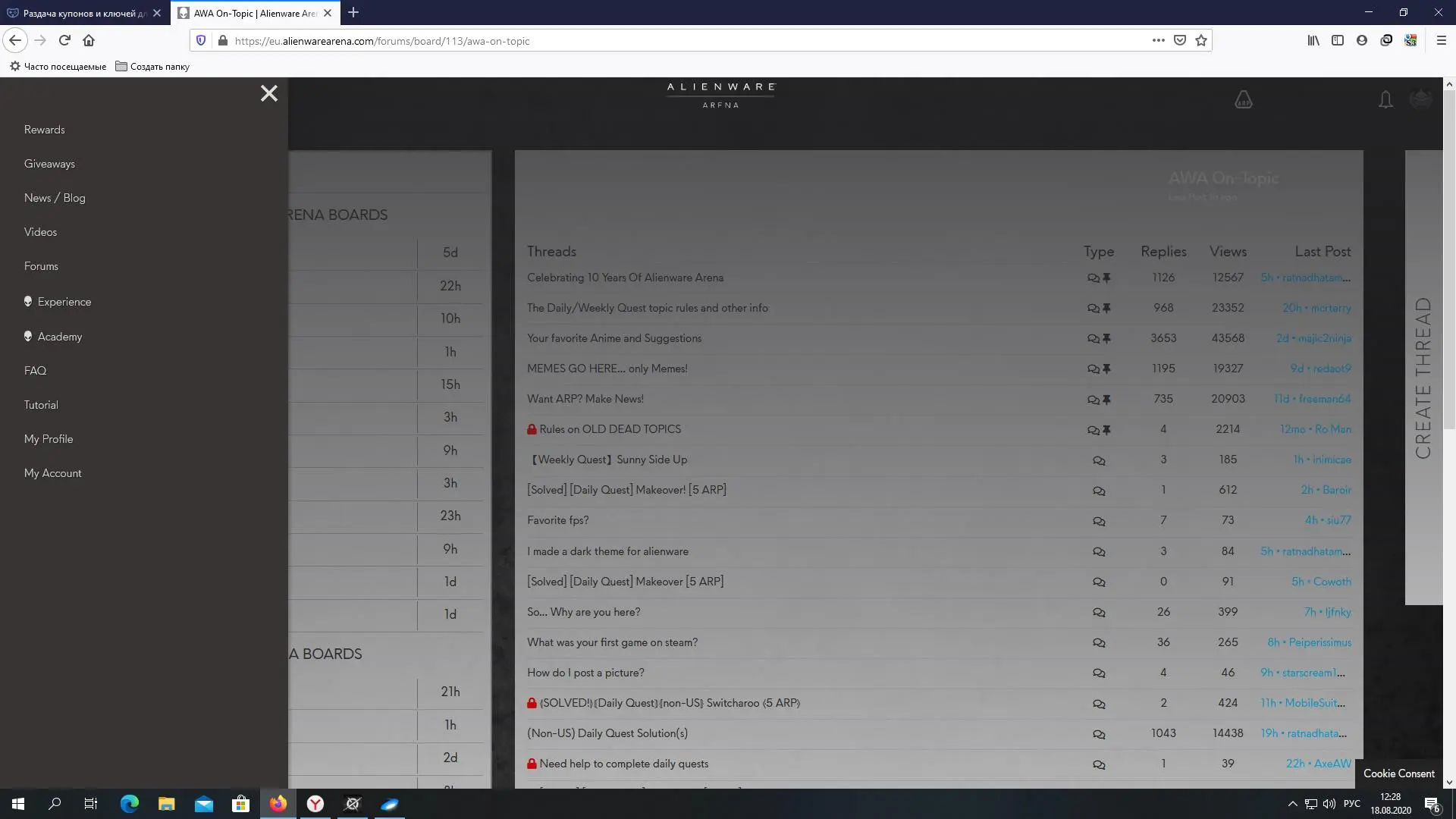Open Experience menu entry
Image resolution: width=1456 pixels, height=819 pixels.
click(x=58, y=302)
